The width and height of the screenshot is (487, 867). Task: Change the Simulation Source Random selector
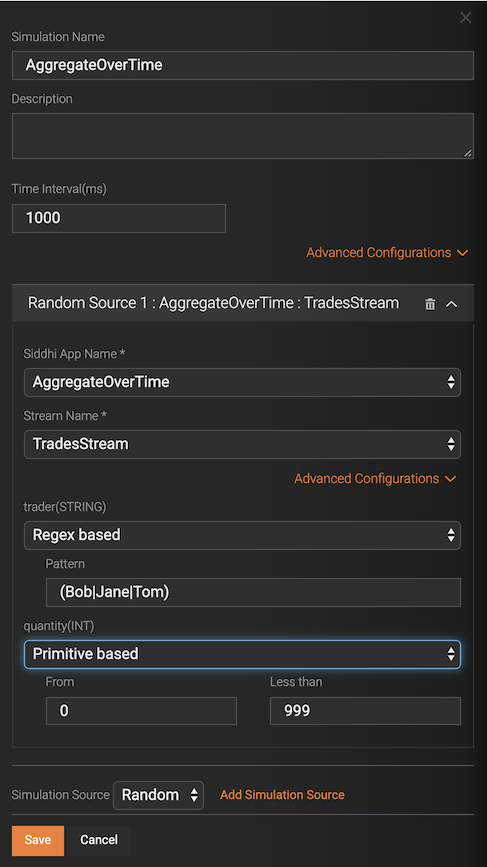click(159, 795)
